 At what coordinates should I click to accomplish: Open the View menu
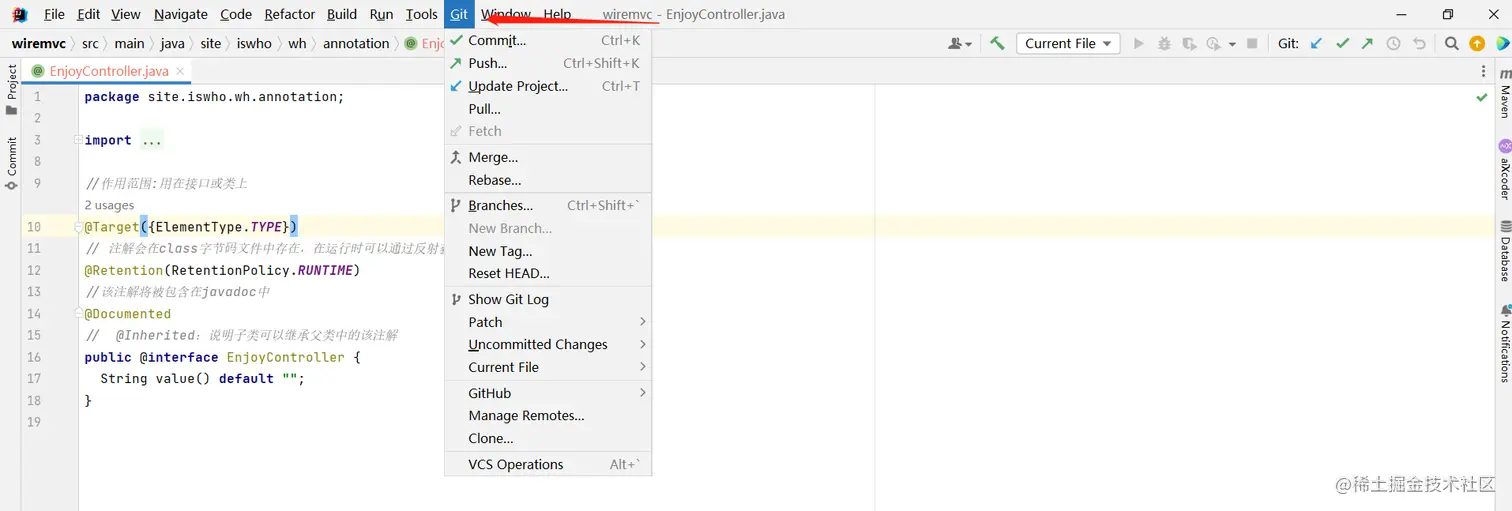[125, 14]
